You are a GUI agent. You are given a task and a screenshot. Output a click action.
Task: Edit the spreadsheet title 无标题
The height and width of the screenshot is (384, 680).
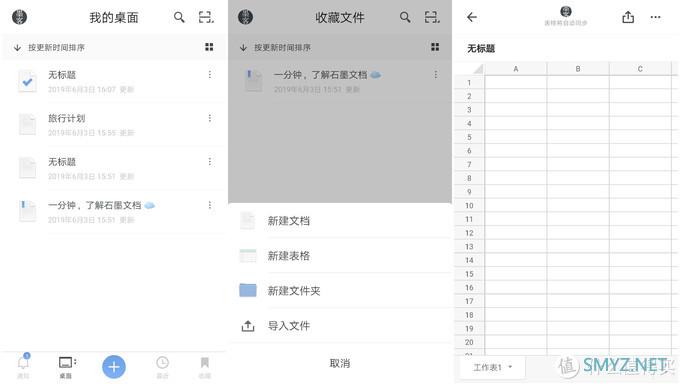point(481,48)
